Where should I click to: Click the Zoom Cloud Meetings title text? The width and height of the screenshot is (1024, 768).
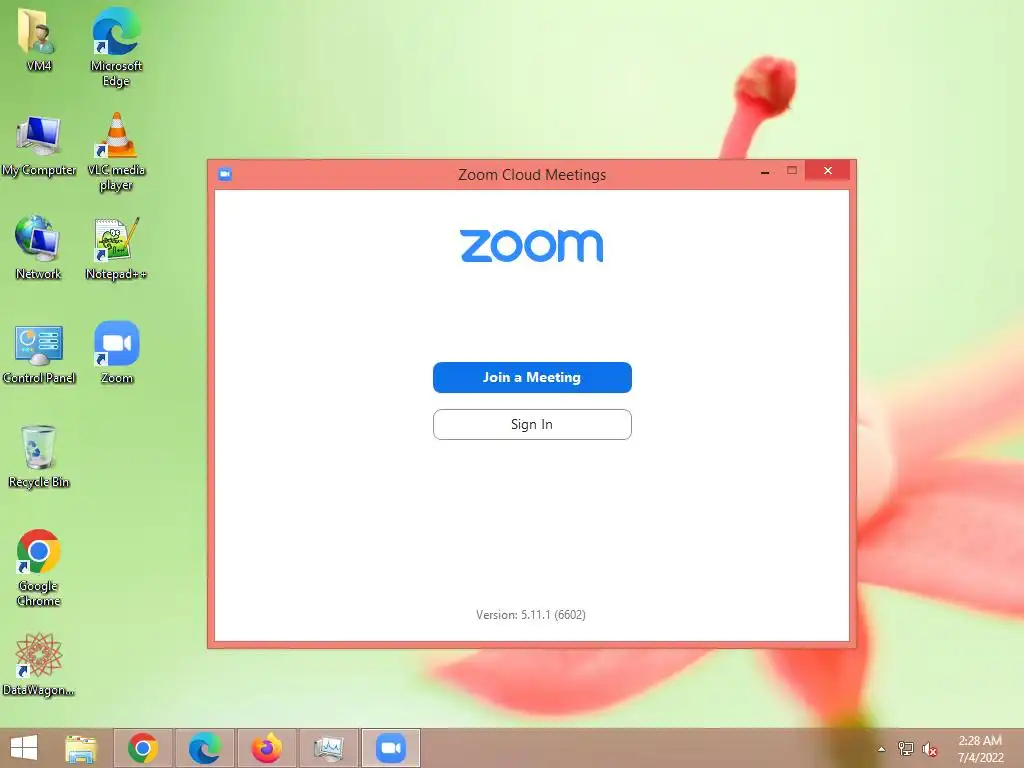coord(532,174)
